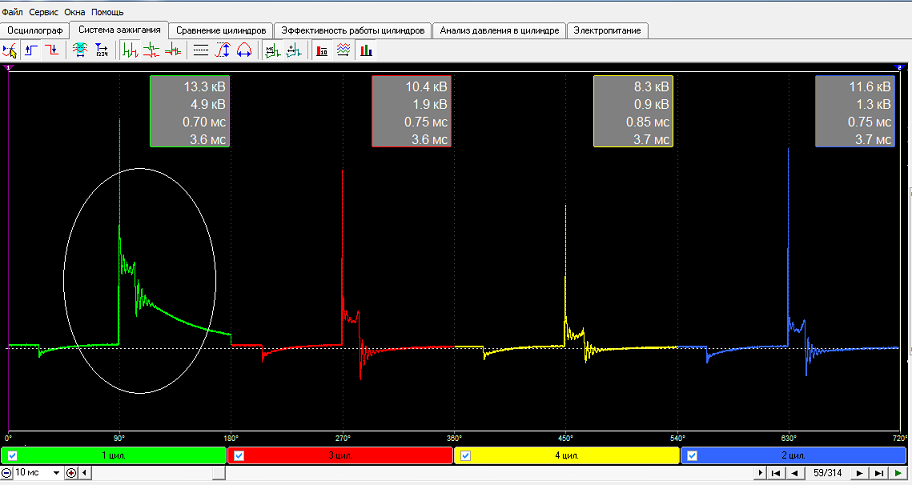The image size is (912, 485).
Task: Open Эффективность работы цилиндров tab
Action: click(x=352, y=30)
